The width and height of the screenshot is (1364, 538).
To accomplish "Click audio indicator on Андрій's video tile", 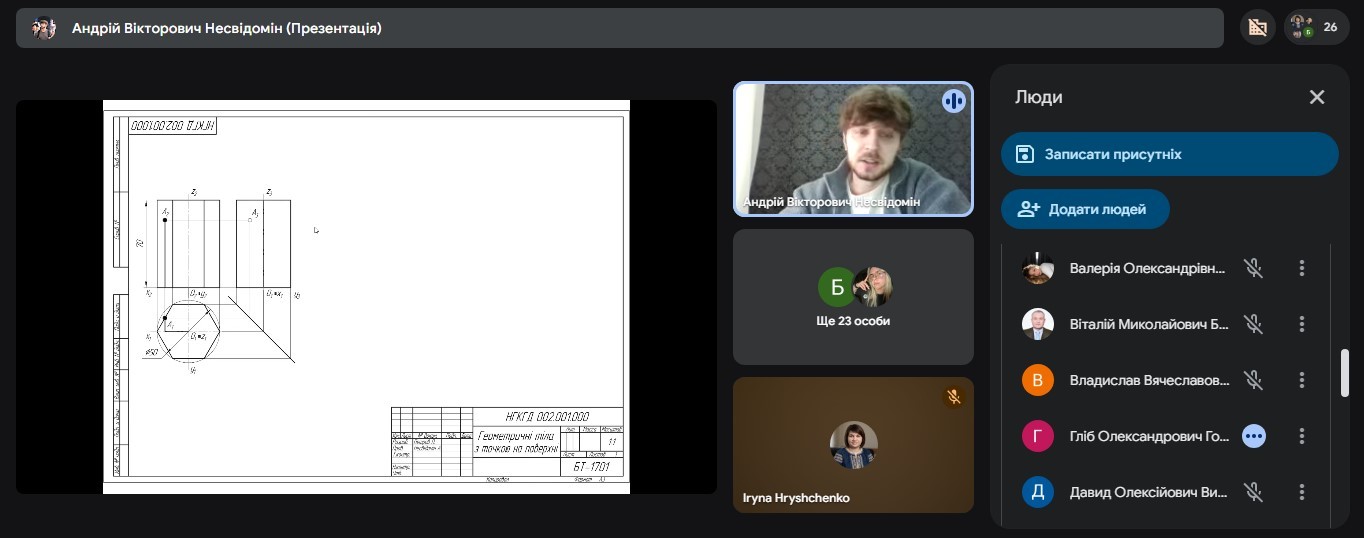I will pyautogui.click(x=953, y=101).
